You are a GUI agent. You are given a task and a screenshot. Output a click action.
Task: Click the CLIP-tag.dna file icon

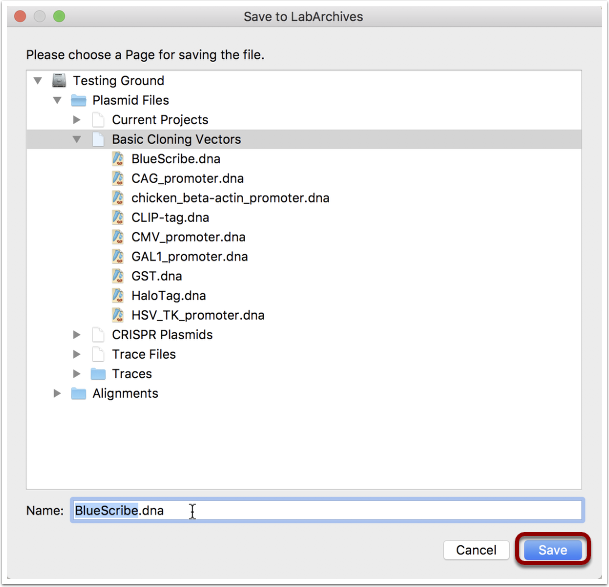(118, 217)
